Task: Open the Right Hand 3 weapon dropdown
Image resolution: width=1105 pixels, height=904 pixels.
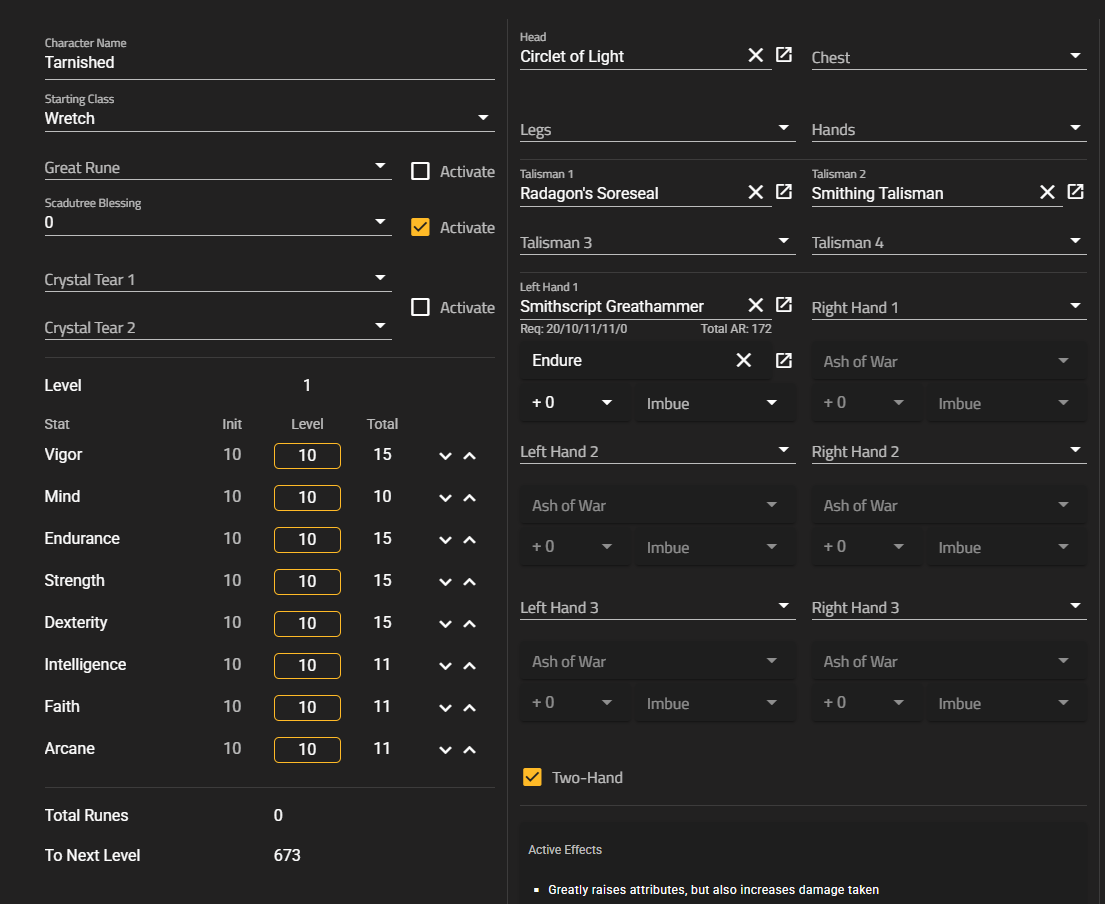Action: (949, 607)
